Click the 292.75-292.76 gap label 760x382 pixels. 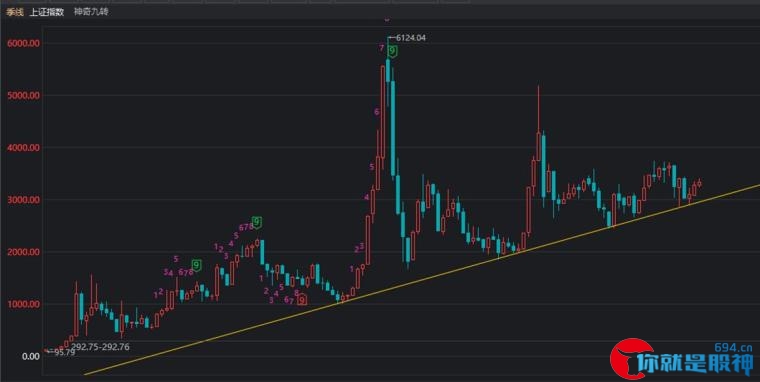pos(100,347)
